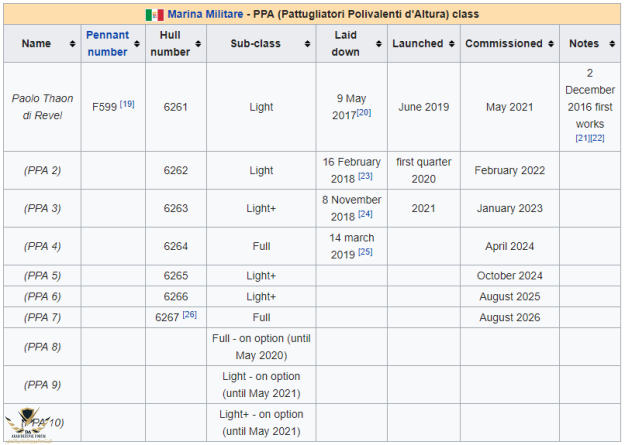Select 'May 2021' commissioned date

coord(509,107)
